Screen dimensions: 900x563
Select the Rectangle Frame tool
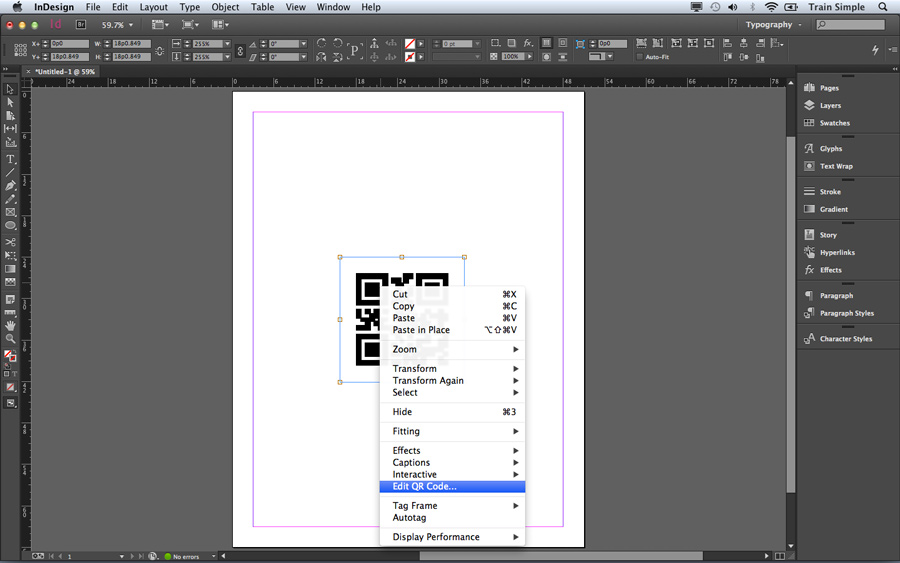pyautogui.click(x=10, y=212)
